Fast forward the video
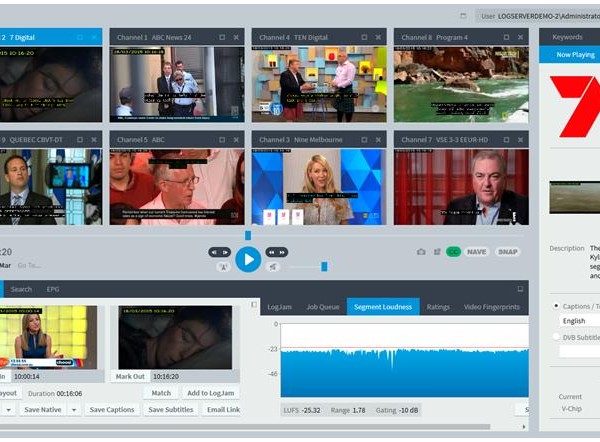 pos(282,252)
